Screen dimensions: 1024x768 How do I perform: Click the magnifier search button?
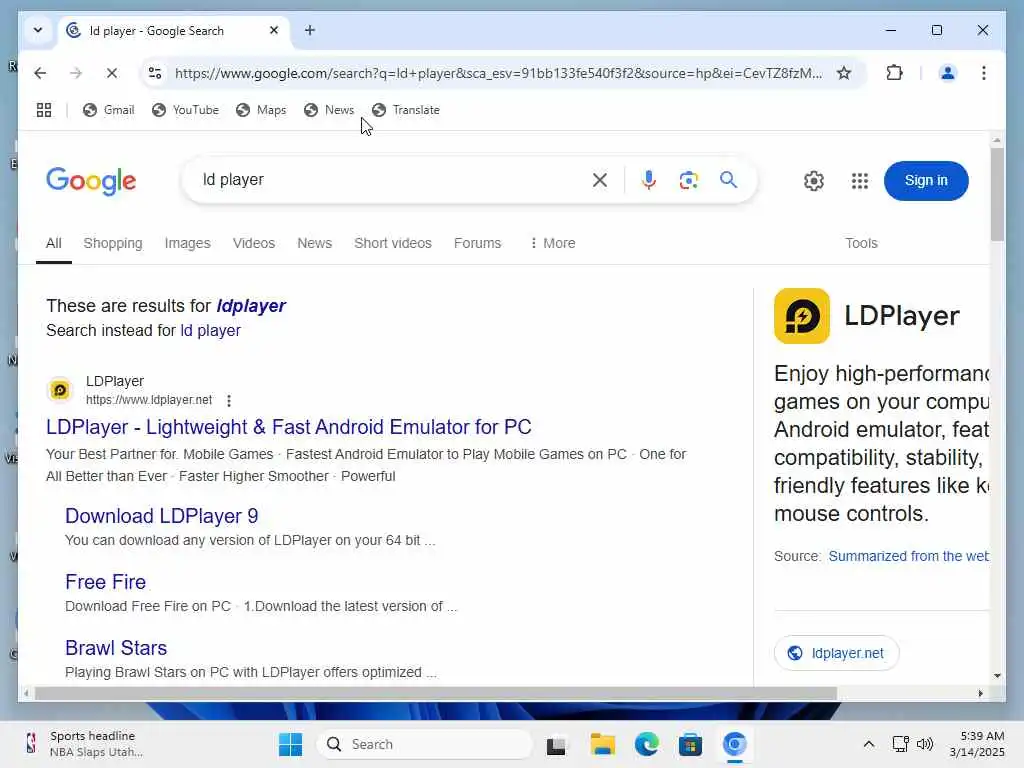point(728,180)
